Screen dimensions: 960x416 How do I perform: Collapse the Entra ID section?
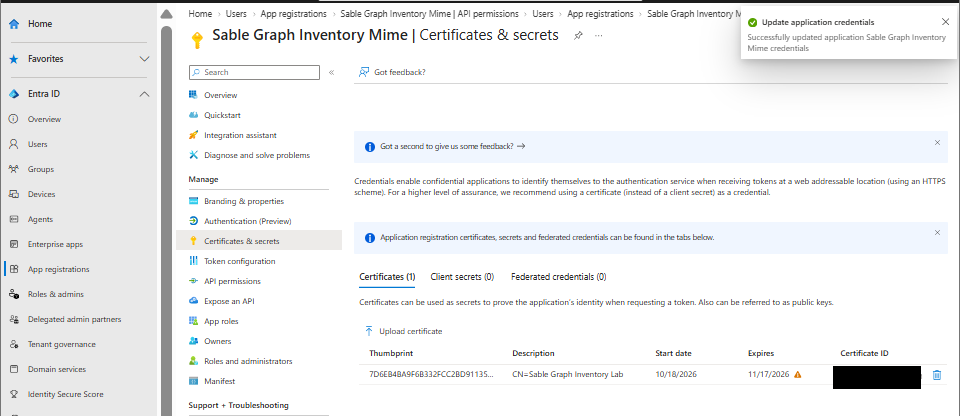tap(144, 94)
